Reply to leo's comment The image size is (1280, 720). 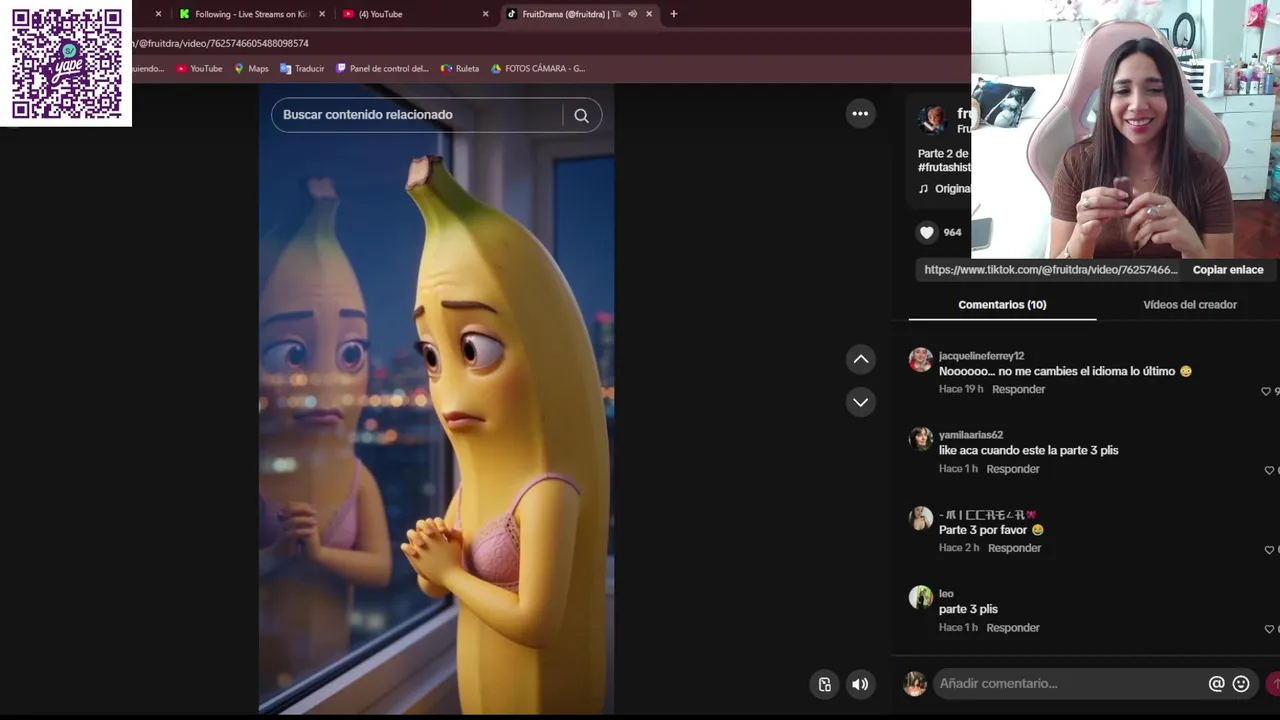pos(1013,628)
